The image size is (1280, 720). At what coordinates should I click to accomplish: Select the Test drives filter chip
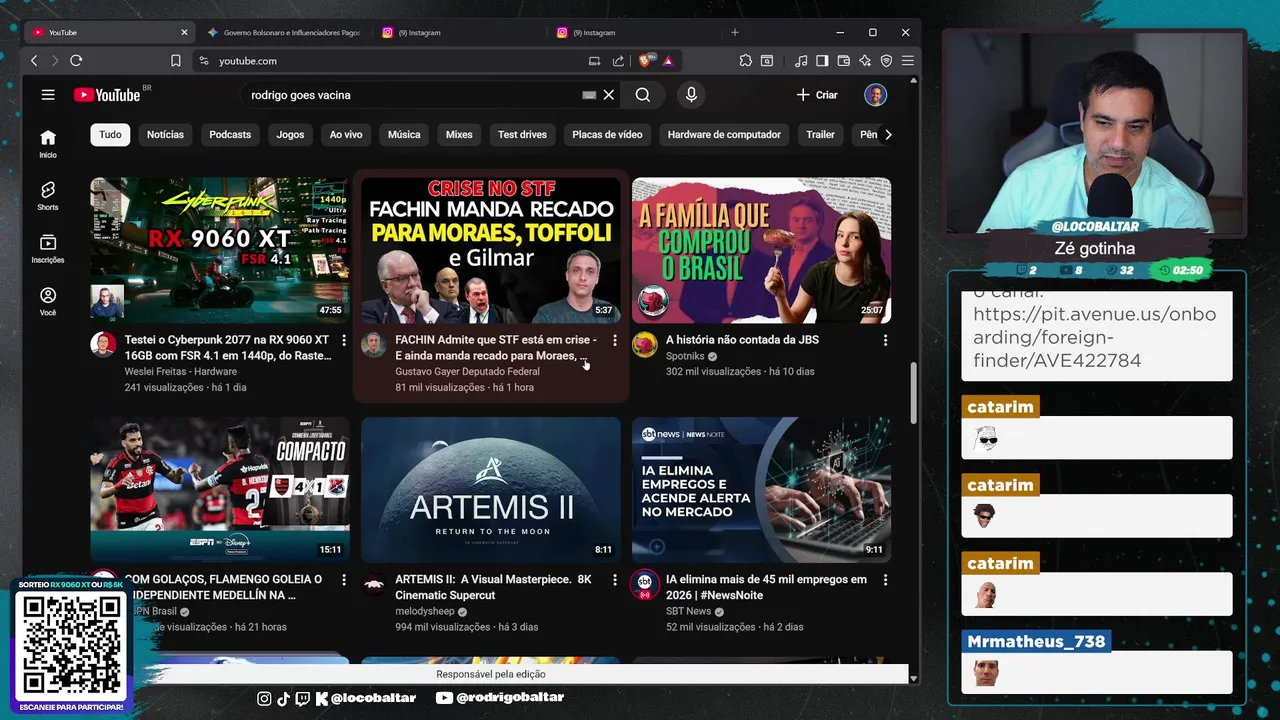[x=522, y=134]
